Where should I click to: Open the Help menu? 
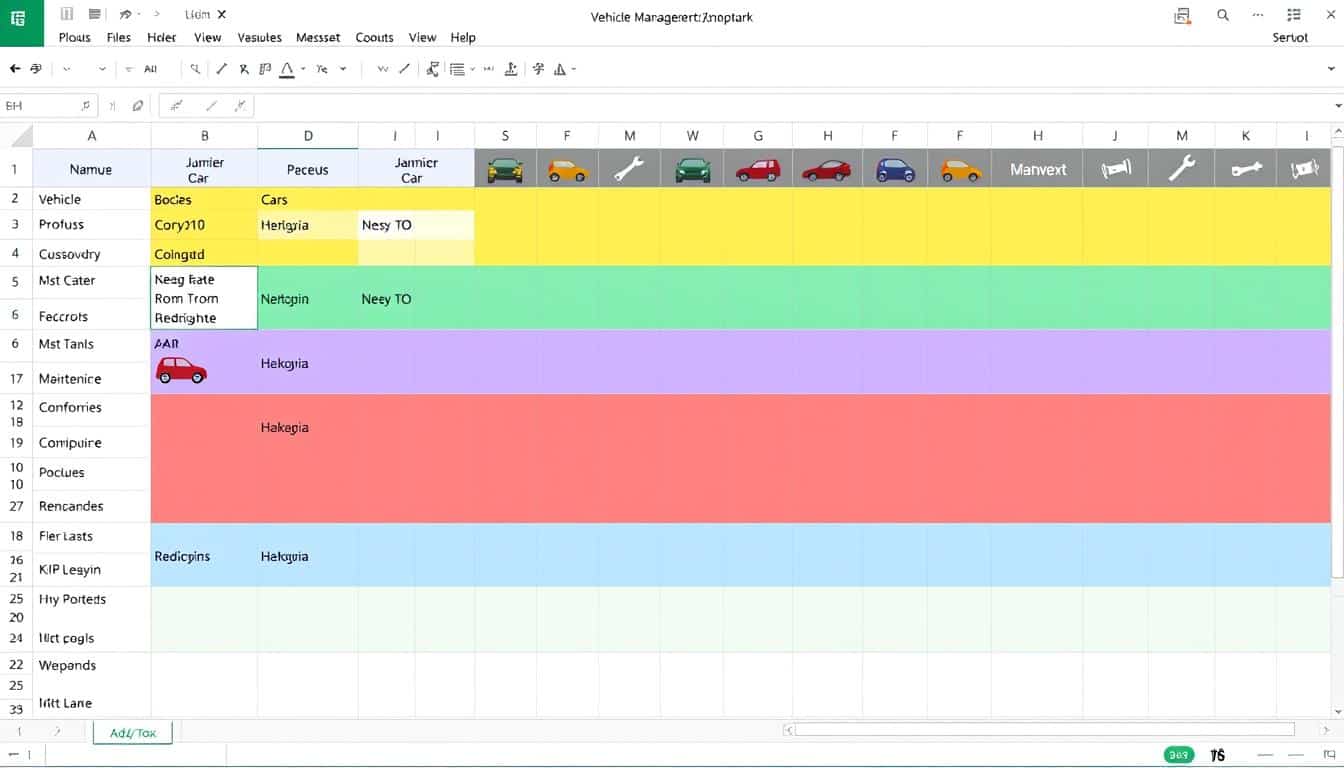tap(463, 37)
